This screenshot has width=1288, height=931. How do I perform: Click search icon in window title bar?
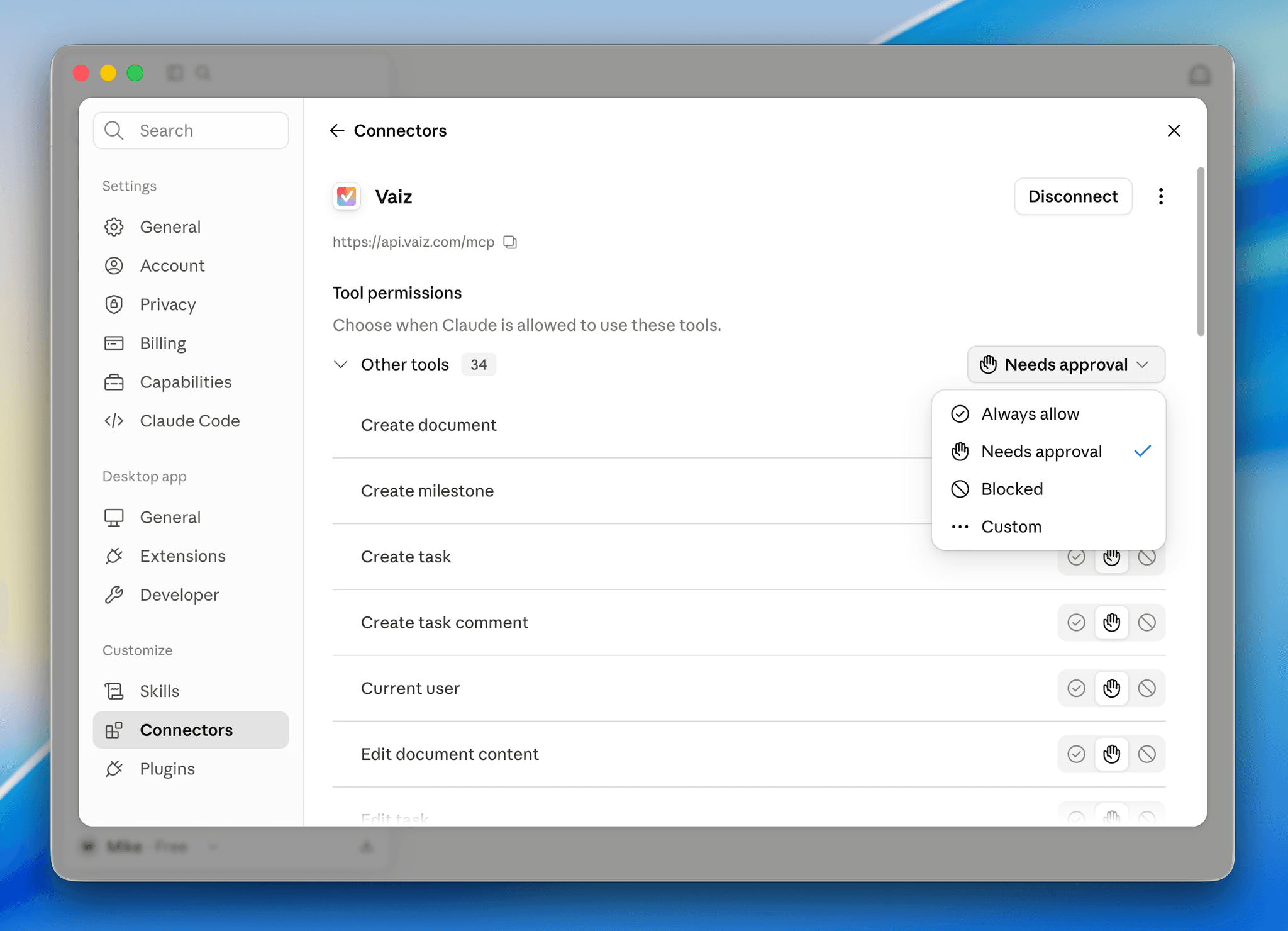(203, 73)
